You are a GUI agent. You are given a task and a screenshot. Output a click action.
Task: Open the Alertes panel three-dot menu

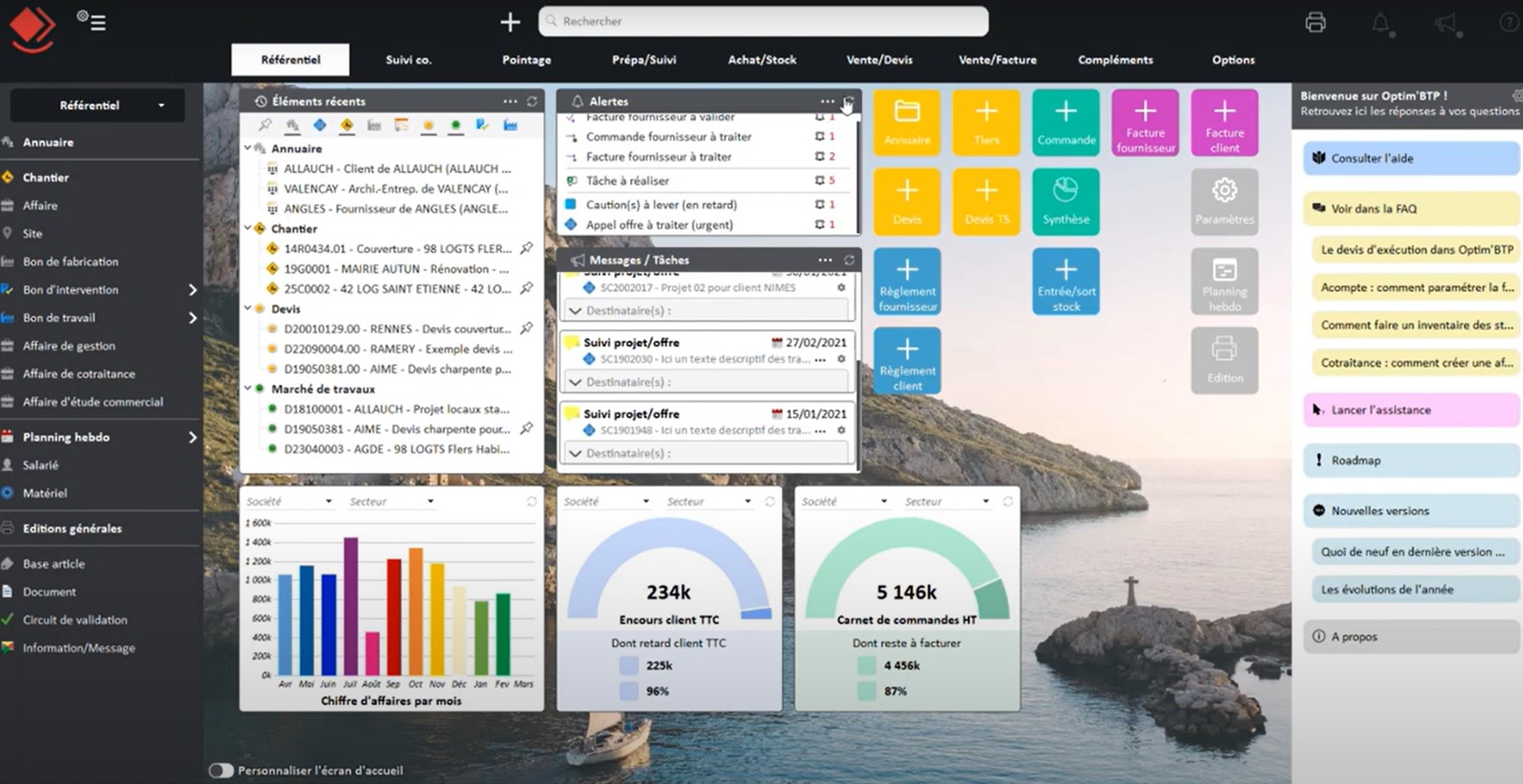click(827, 102)
